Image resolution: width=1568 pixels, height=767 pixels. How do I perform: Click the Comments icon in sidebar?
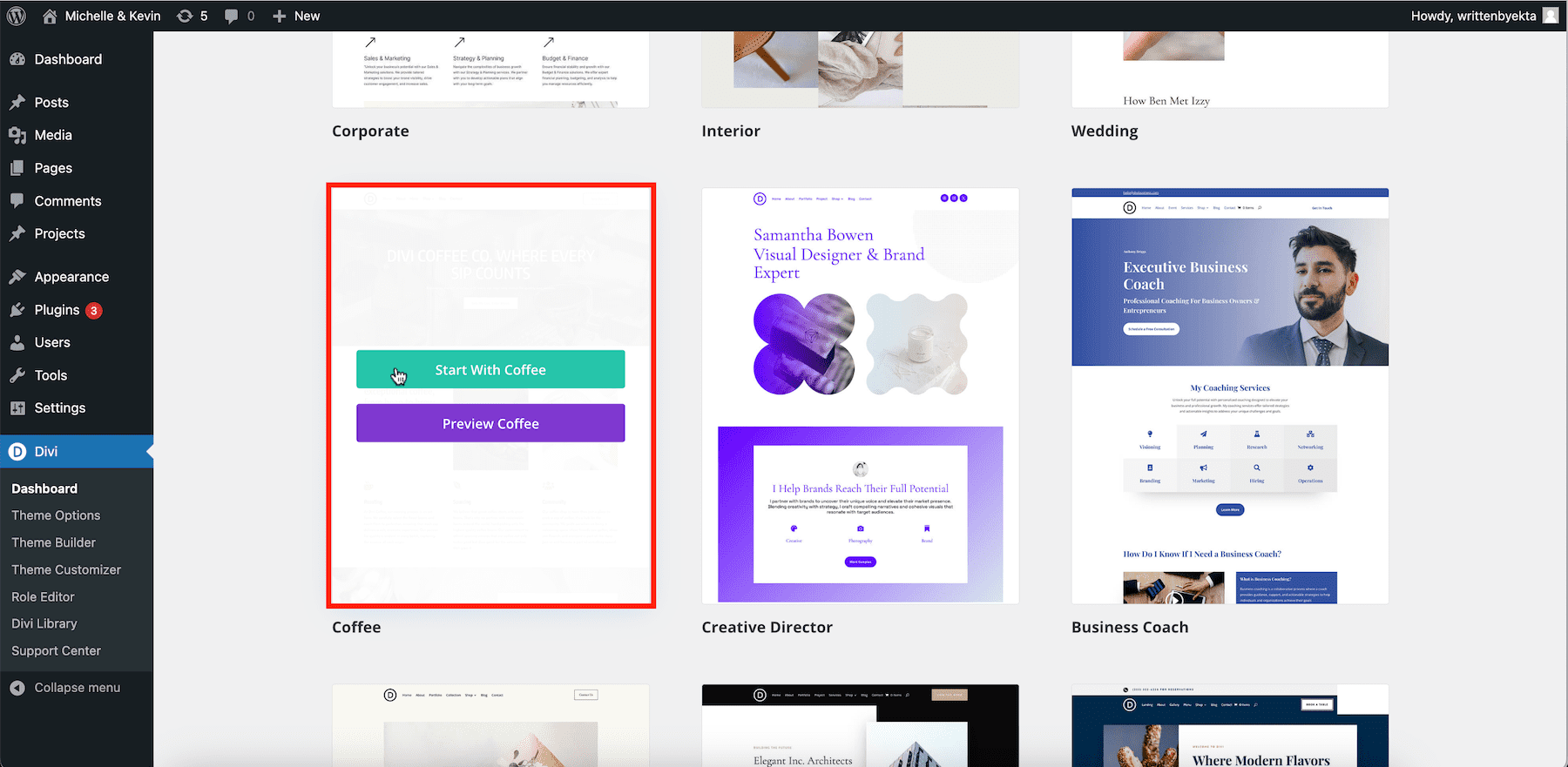(17, 200)
